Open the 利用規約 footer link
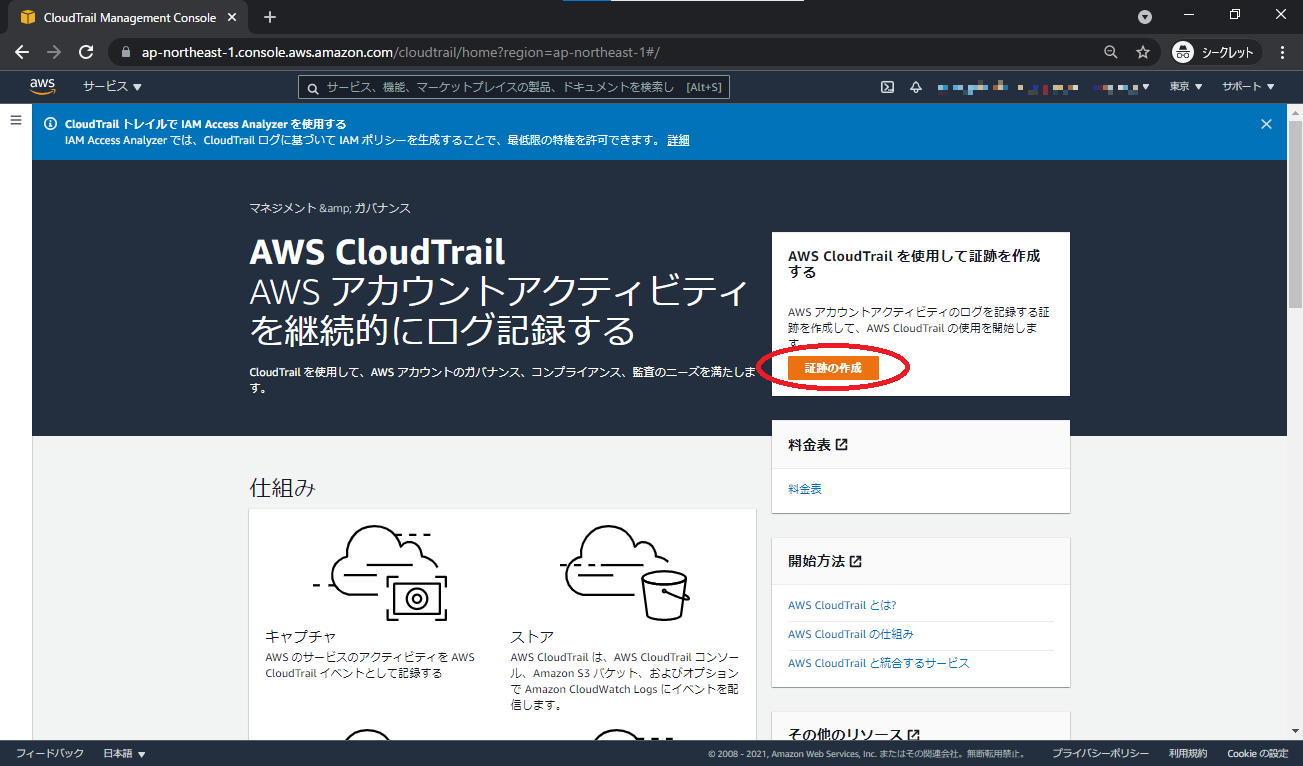1303x766 pixels. (1188, 753)
